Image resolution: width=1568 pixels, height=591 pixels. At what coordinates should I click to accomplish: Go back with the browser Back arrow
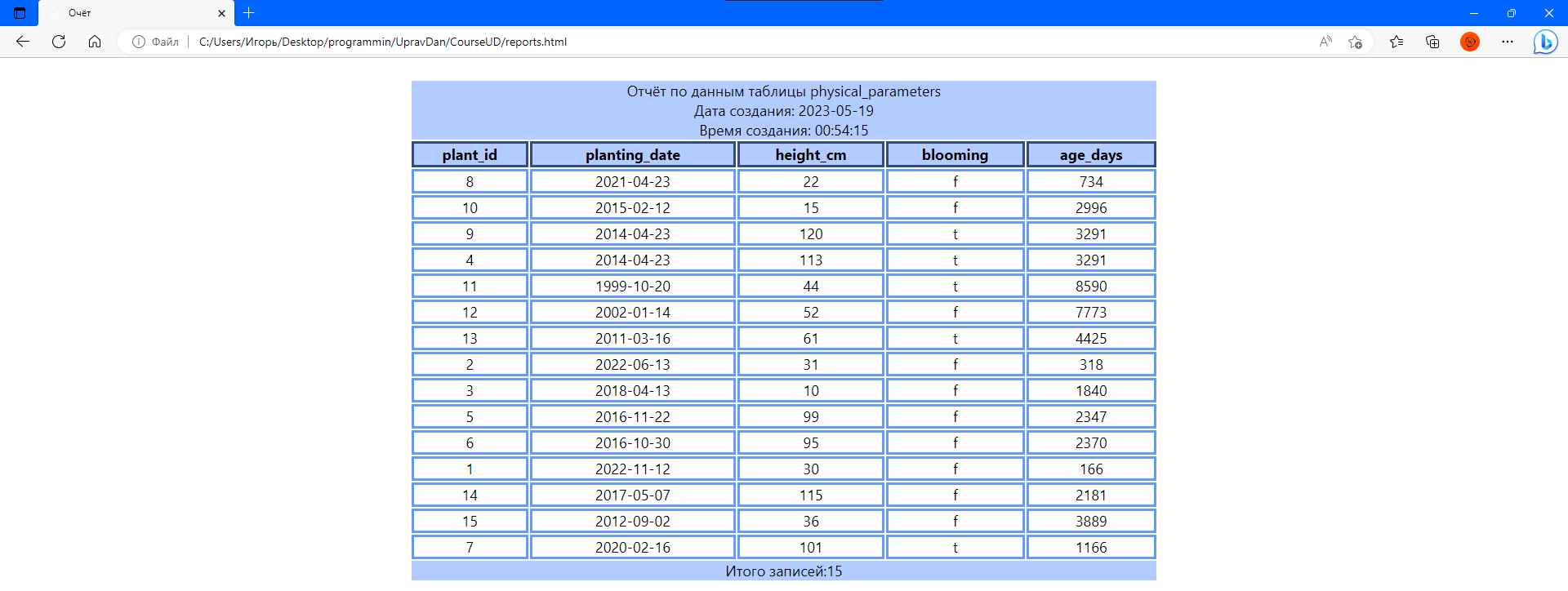tap(23, 42)
